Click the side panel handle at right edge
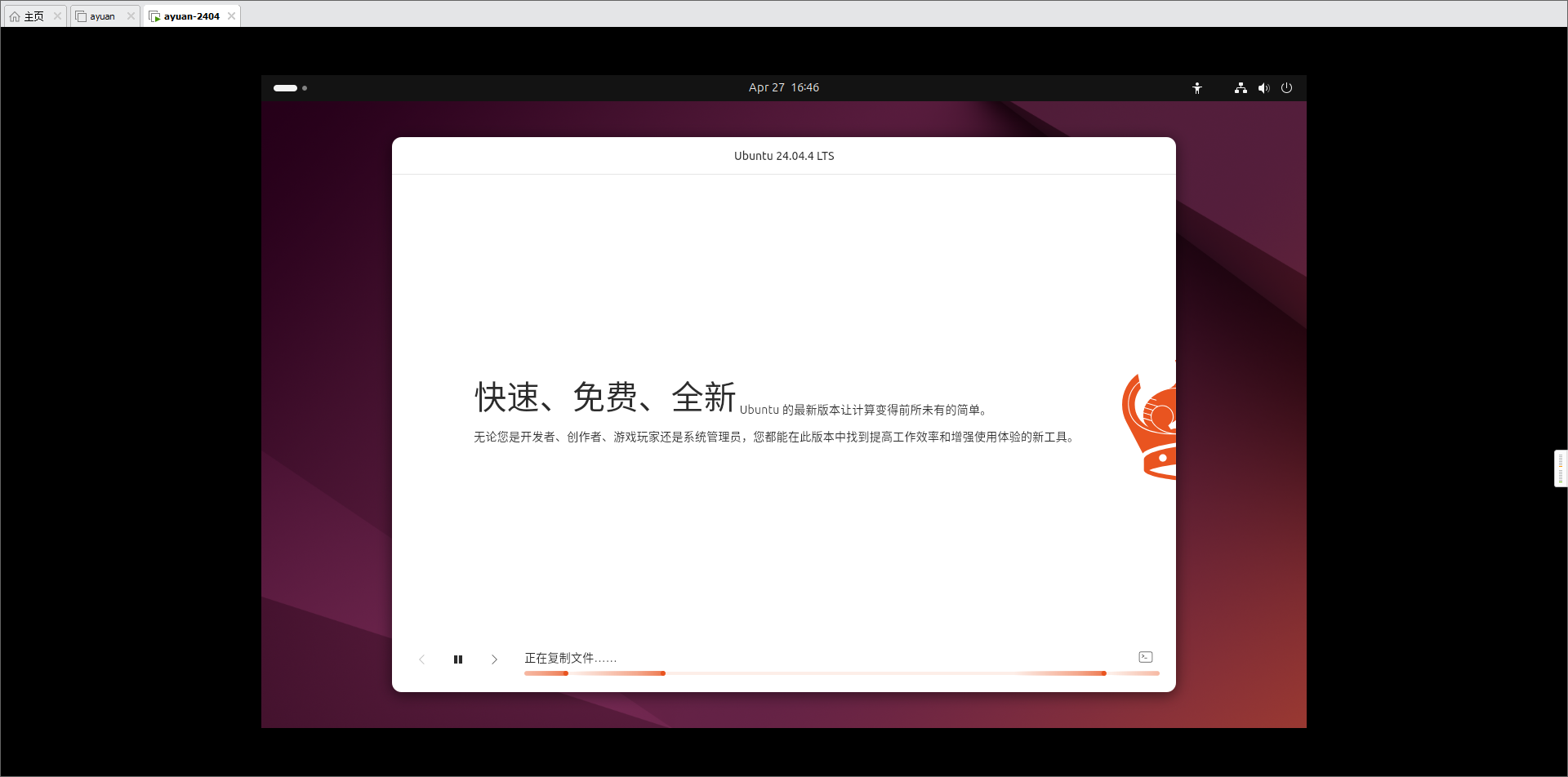The image size is (1568, 777). (1561, 468)
